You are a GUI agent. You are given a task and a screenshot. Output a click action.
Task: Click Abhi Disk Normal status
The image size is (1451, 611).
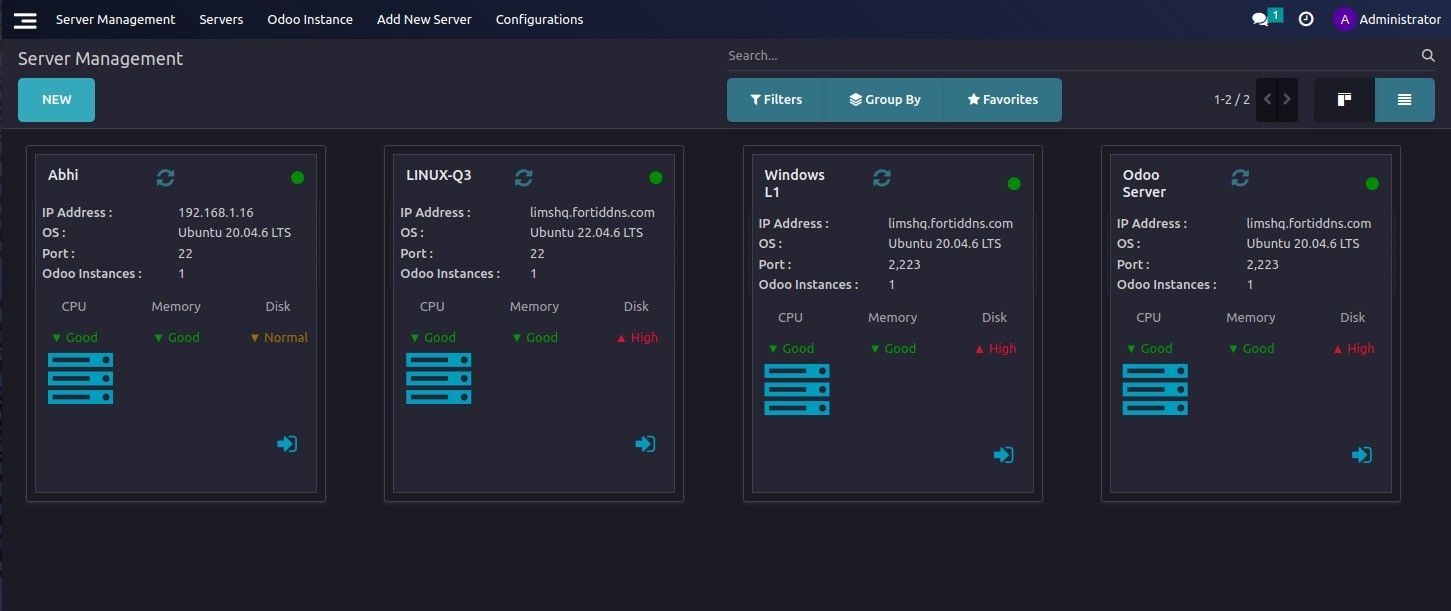279,338
